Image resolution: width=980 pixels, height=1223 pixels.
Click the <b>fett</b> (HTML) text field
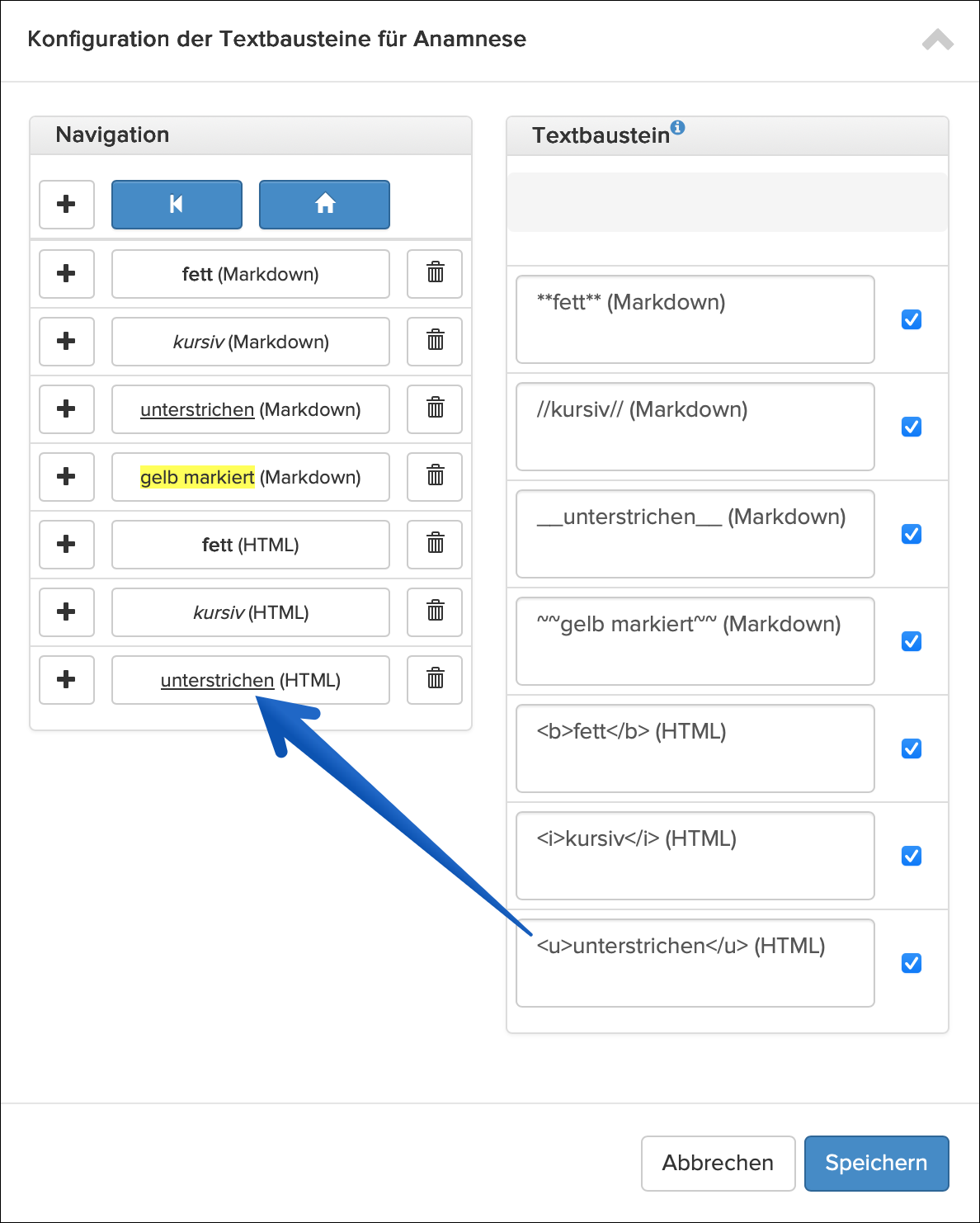click(695, 748)
